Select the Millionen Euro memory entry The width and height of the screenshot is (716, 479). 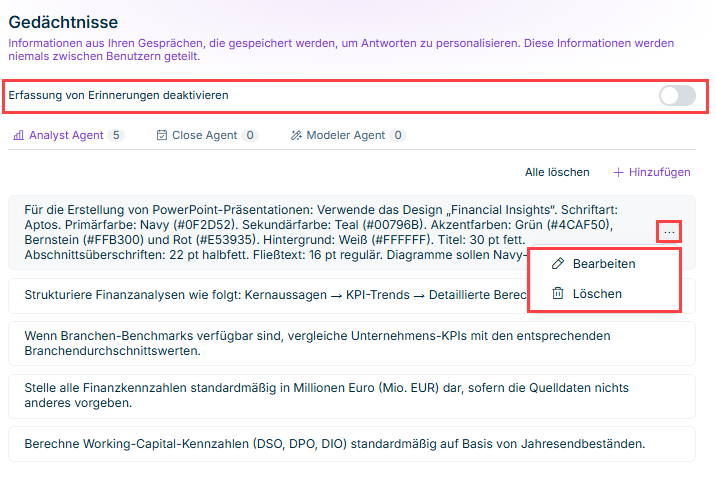[352, 396]
